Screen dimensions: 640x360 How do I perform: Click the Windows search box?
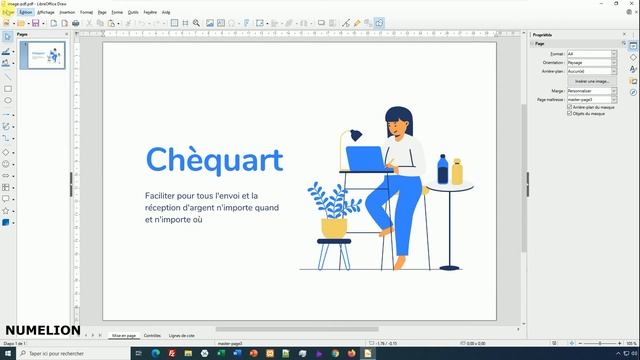(x=73, y=353)
